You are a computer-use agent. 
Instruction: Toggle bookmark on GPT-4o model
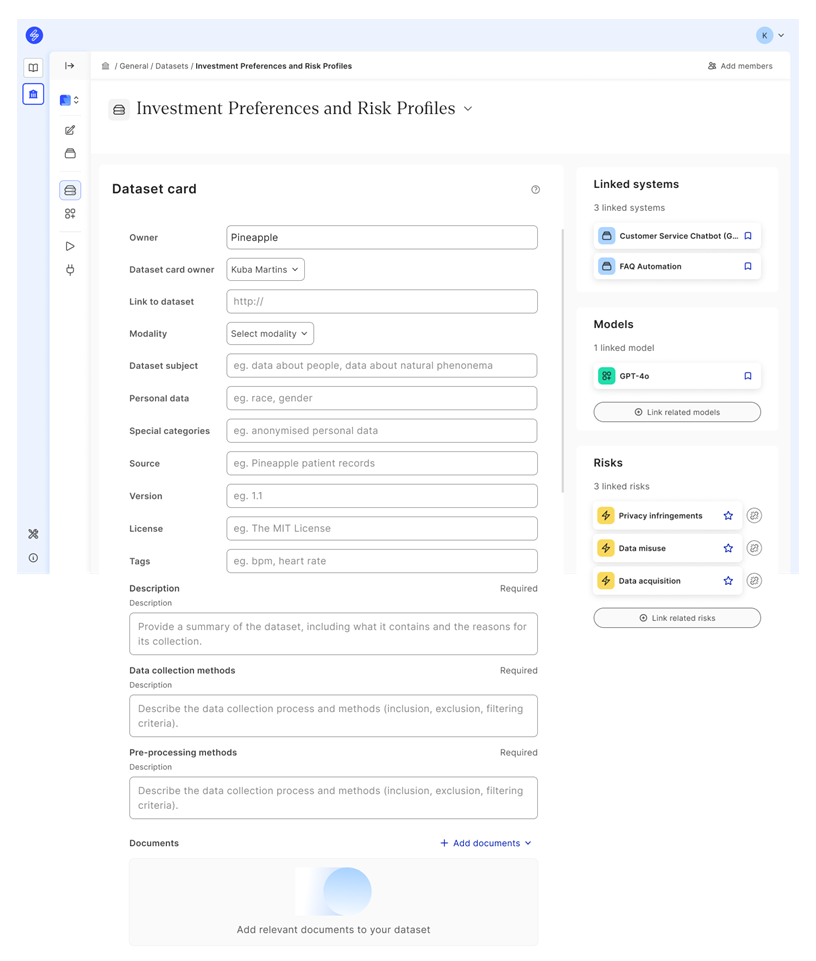pos(747,376)
